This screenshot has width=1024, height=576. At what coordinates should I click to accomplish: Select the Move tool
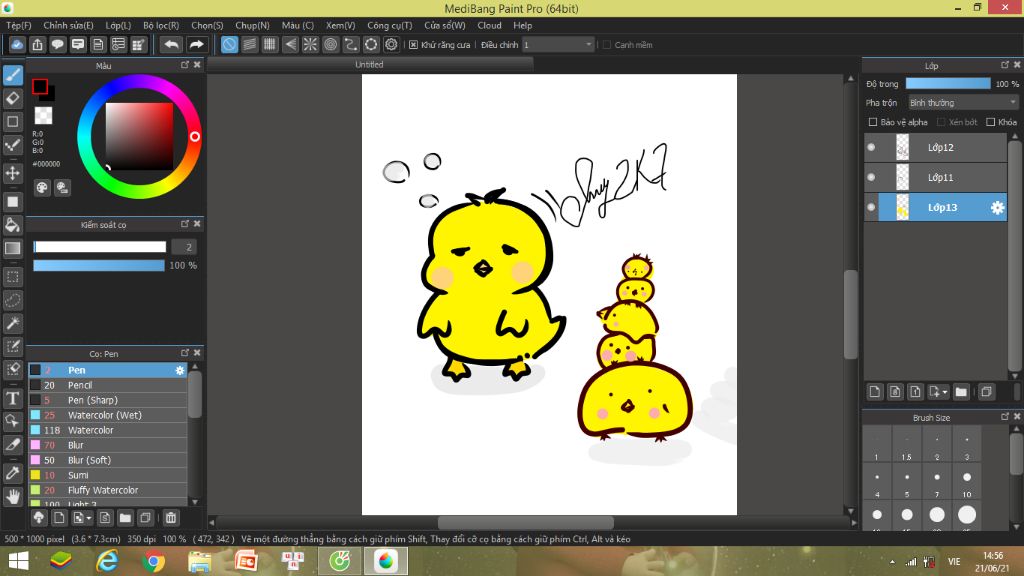[x=12, y=173]
